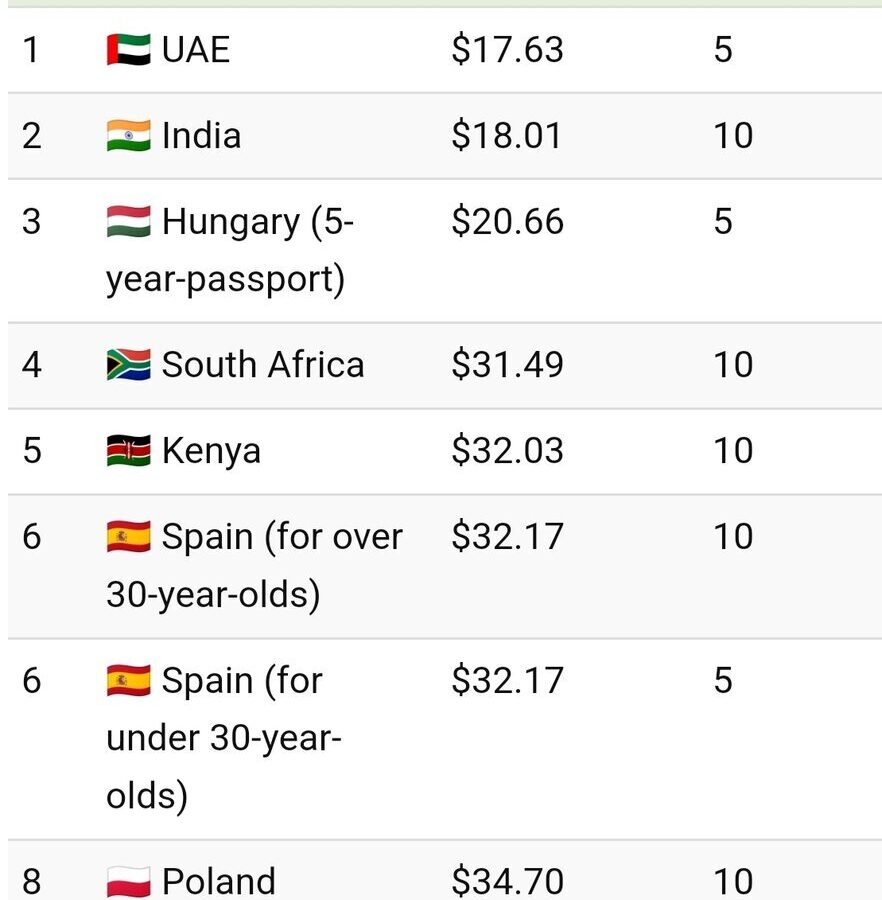Image resolution: width=882 pixels, height=900 pixels.
Task: Click the $32.03 price for Kenya
Action: point(507,451)
